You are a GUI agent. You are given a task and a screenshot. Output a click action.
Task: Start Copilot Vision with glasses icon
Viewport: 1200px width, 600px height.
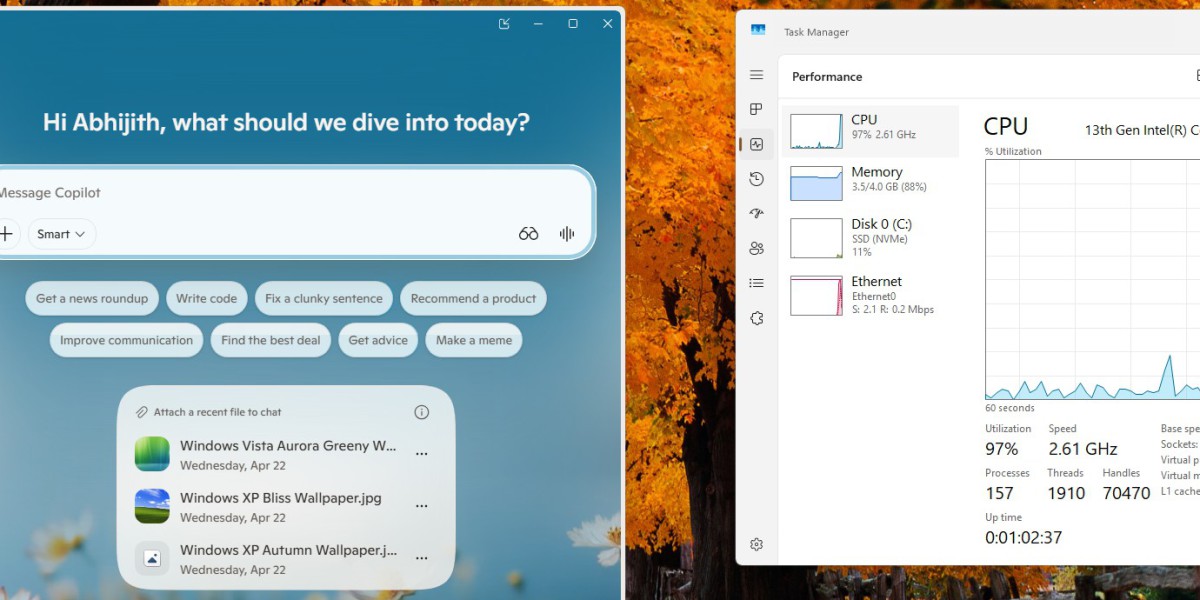pyautogui.click(x=528, y=234)
